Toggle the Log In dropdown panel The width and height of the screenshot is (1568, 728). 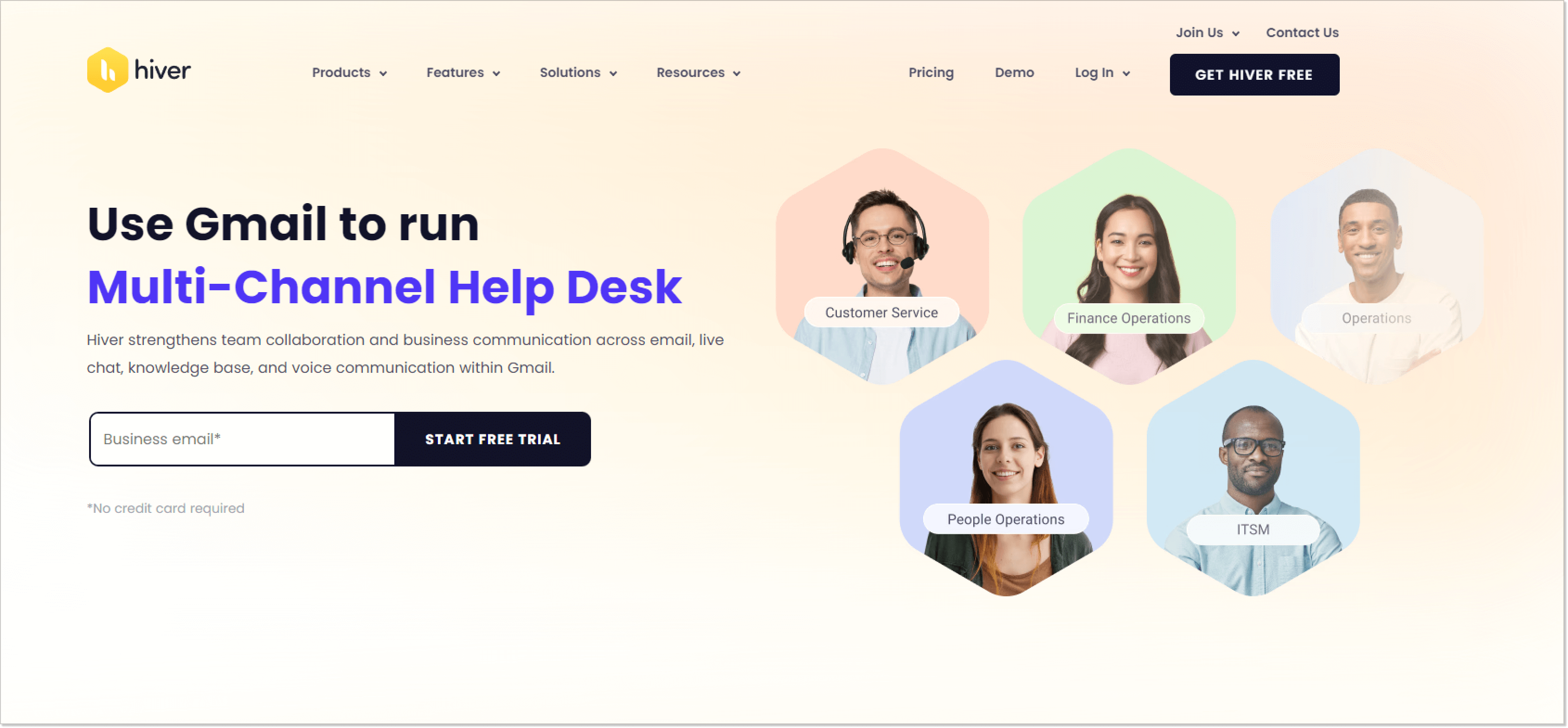click(1101, 73)
